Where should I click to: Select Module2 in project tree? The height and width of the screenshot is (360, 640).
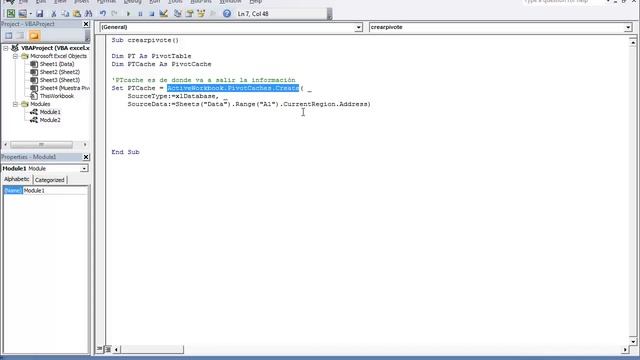pyautogui.click(x=50, y=120)
